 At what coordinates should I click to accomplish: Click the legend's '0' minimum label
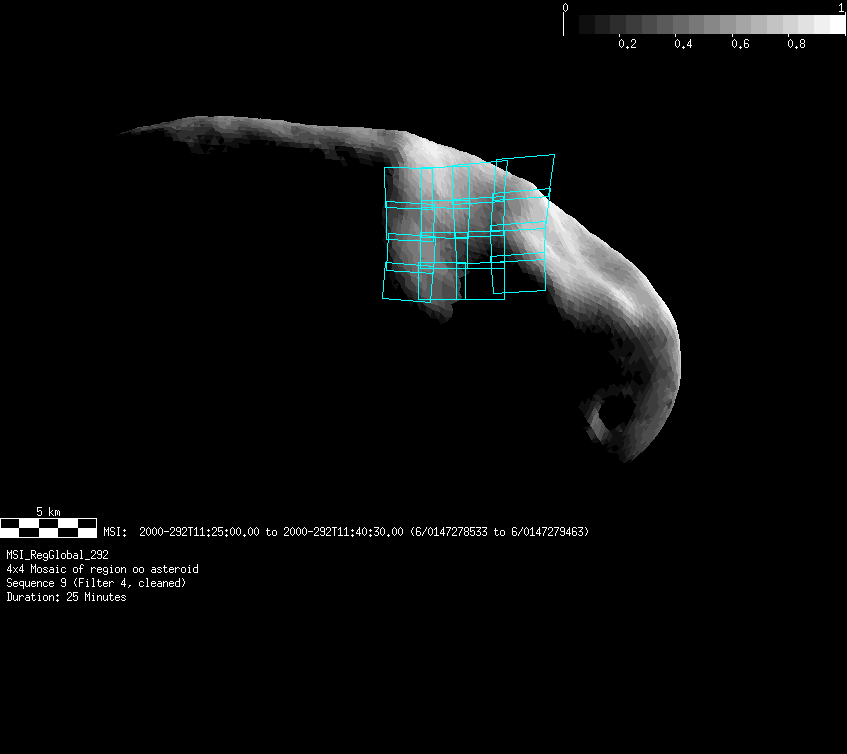tap(565, 8)
